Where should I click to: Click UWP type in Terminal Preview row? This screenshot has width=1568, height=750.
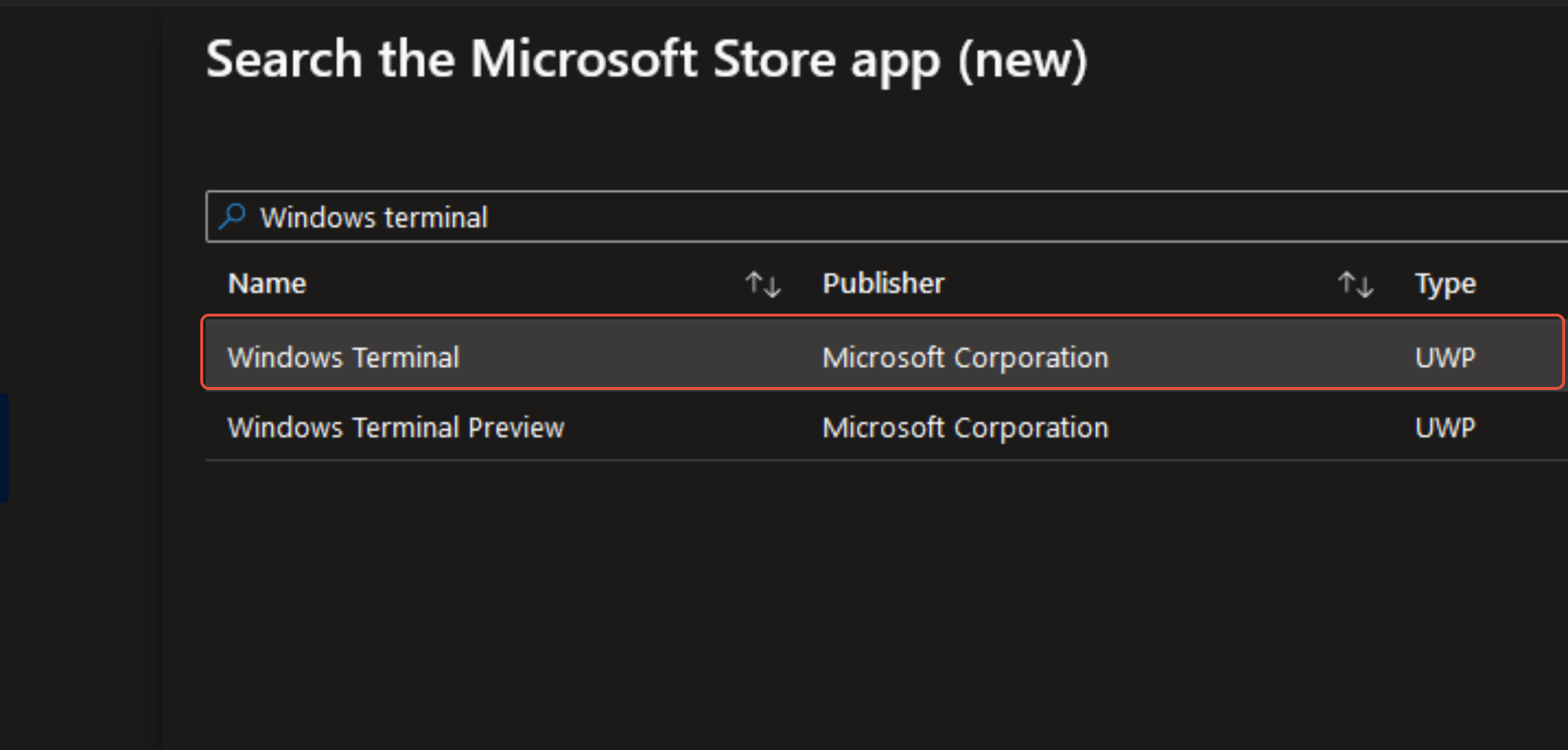[x=1445, y=427]
